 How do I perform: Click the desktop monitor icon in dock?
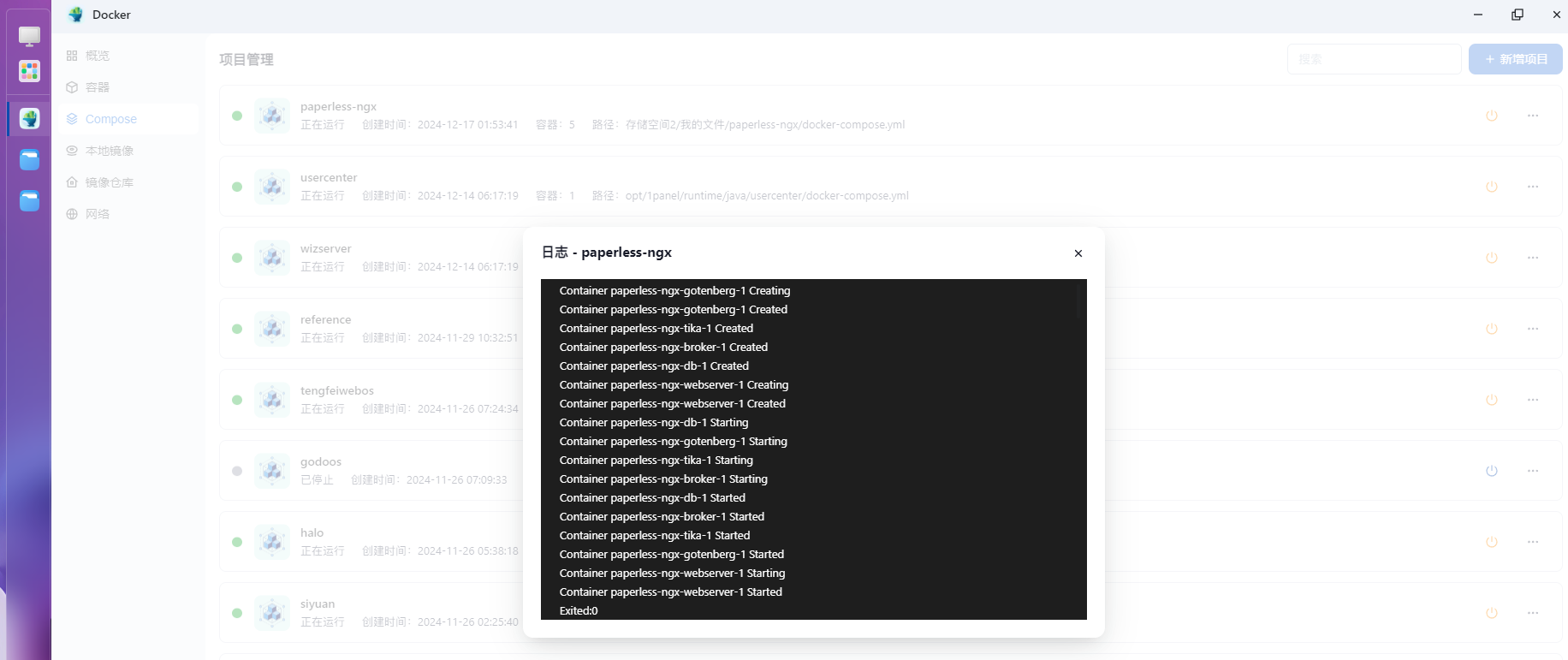tap(30, 36)
